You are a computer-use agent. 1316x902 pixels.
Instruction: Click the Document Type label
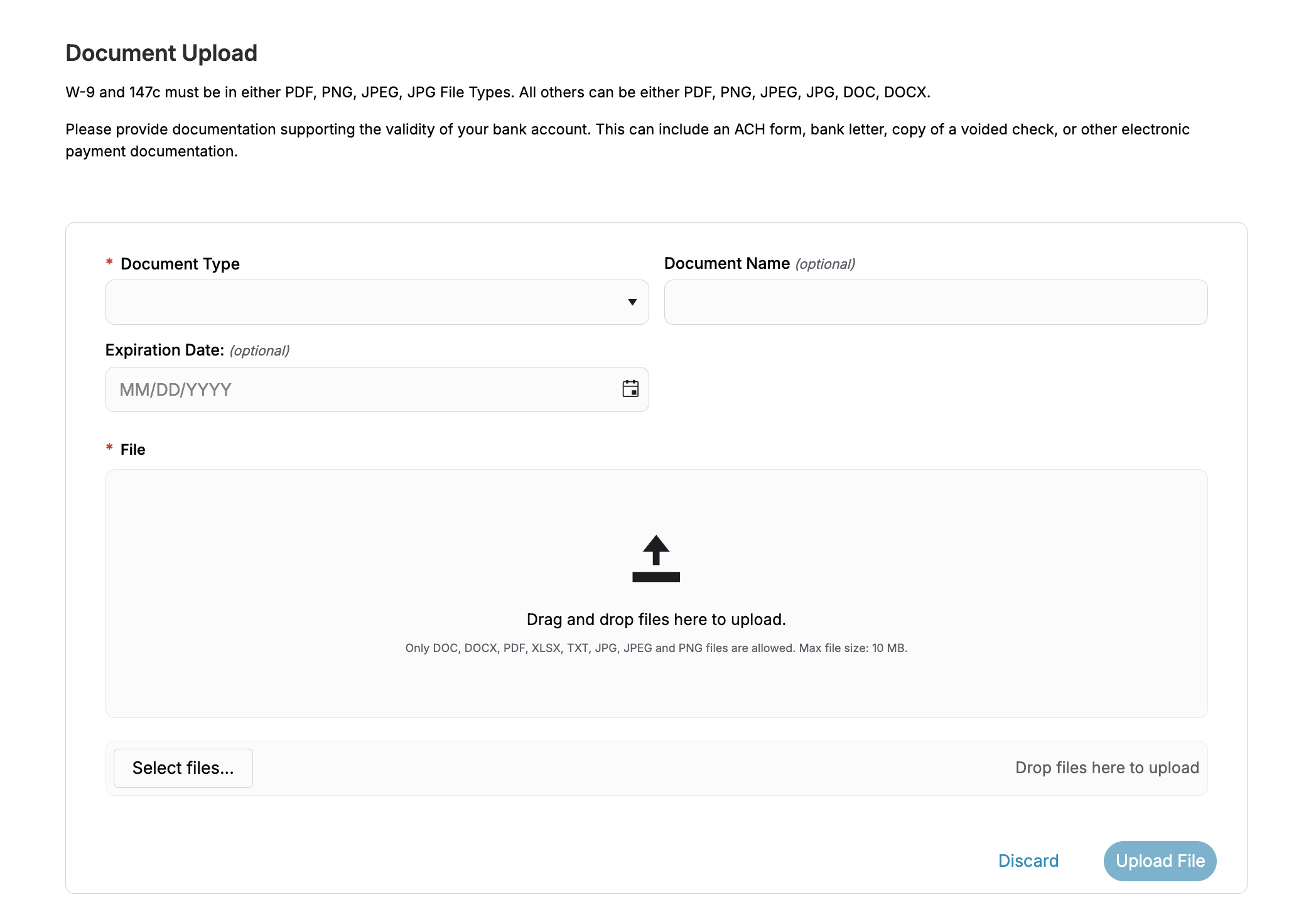(180, 264)
